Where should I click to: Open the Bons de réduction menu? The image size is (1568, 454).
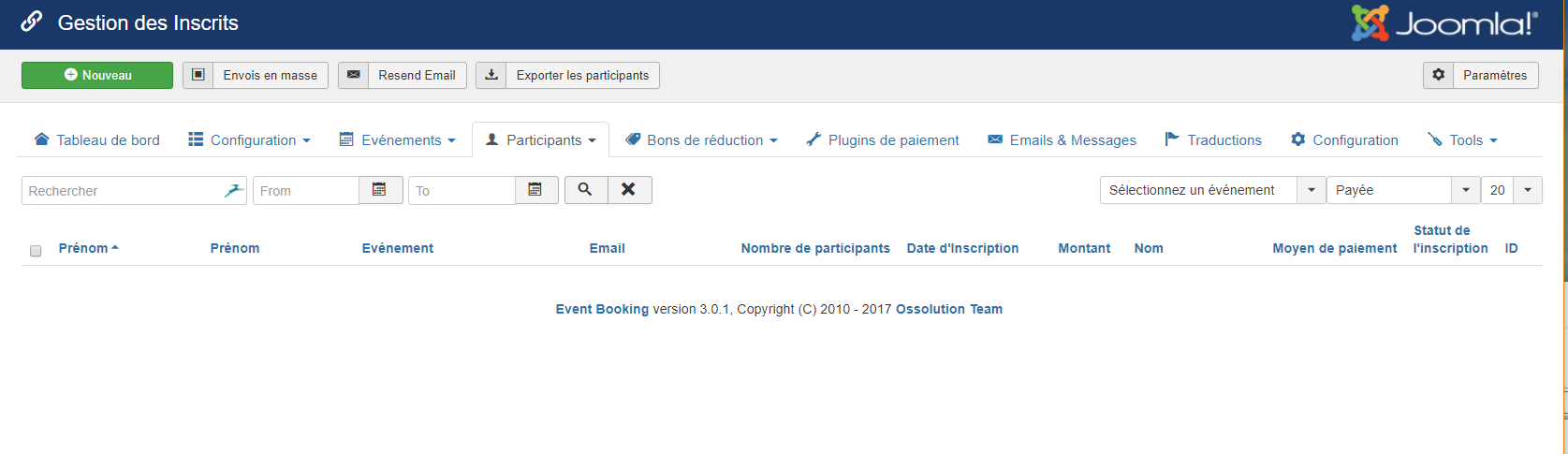tap(702, 140)
